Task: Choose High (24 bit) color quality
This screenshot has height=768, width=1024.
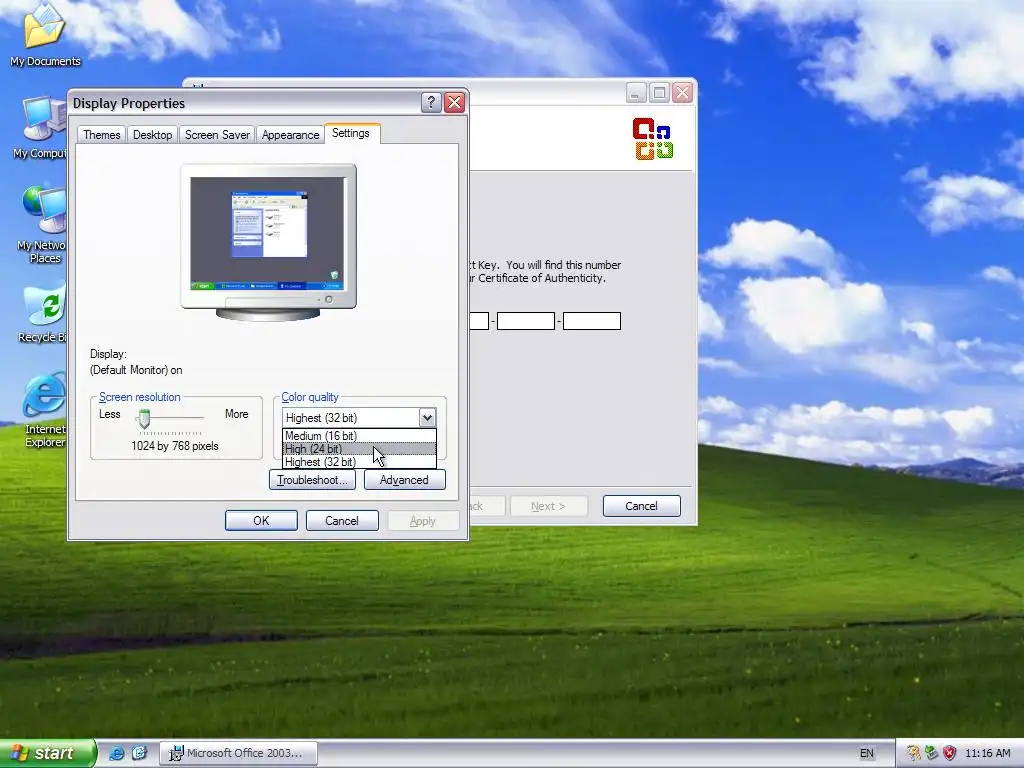Action: click(359, 449)
